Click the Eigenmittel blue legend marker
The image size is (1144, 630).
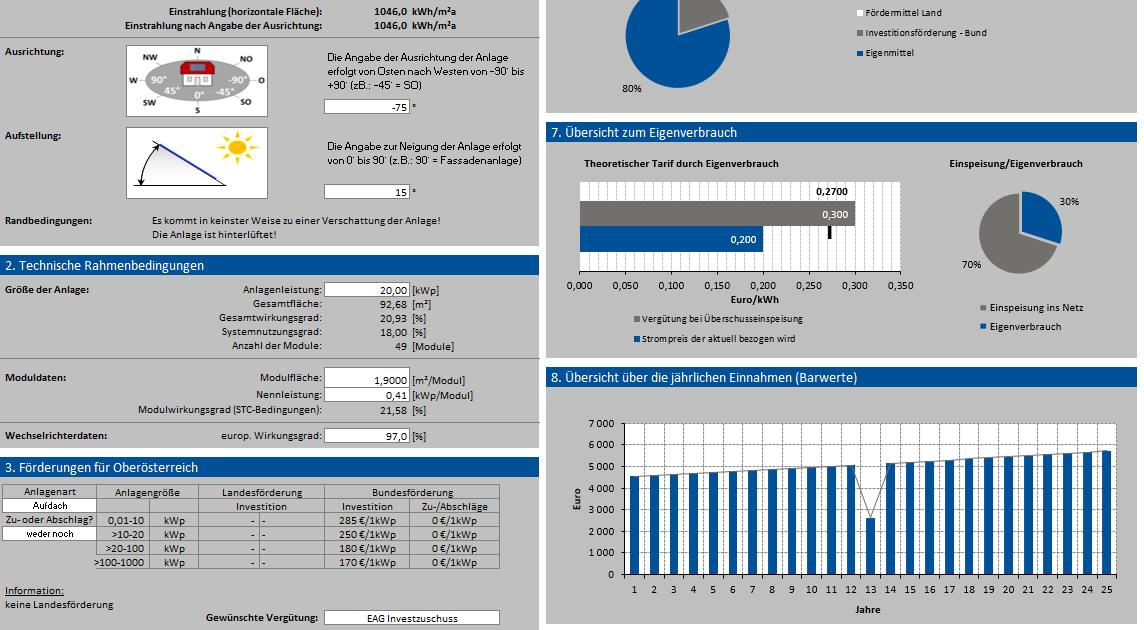point(860,53)
